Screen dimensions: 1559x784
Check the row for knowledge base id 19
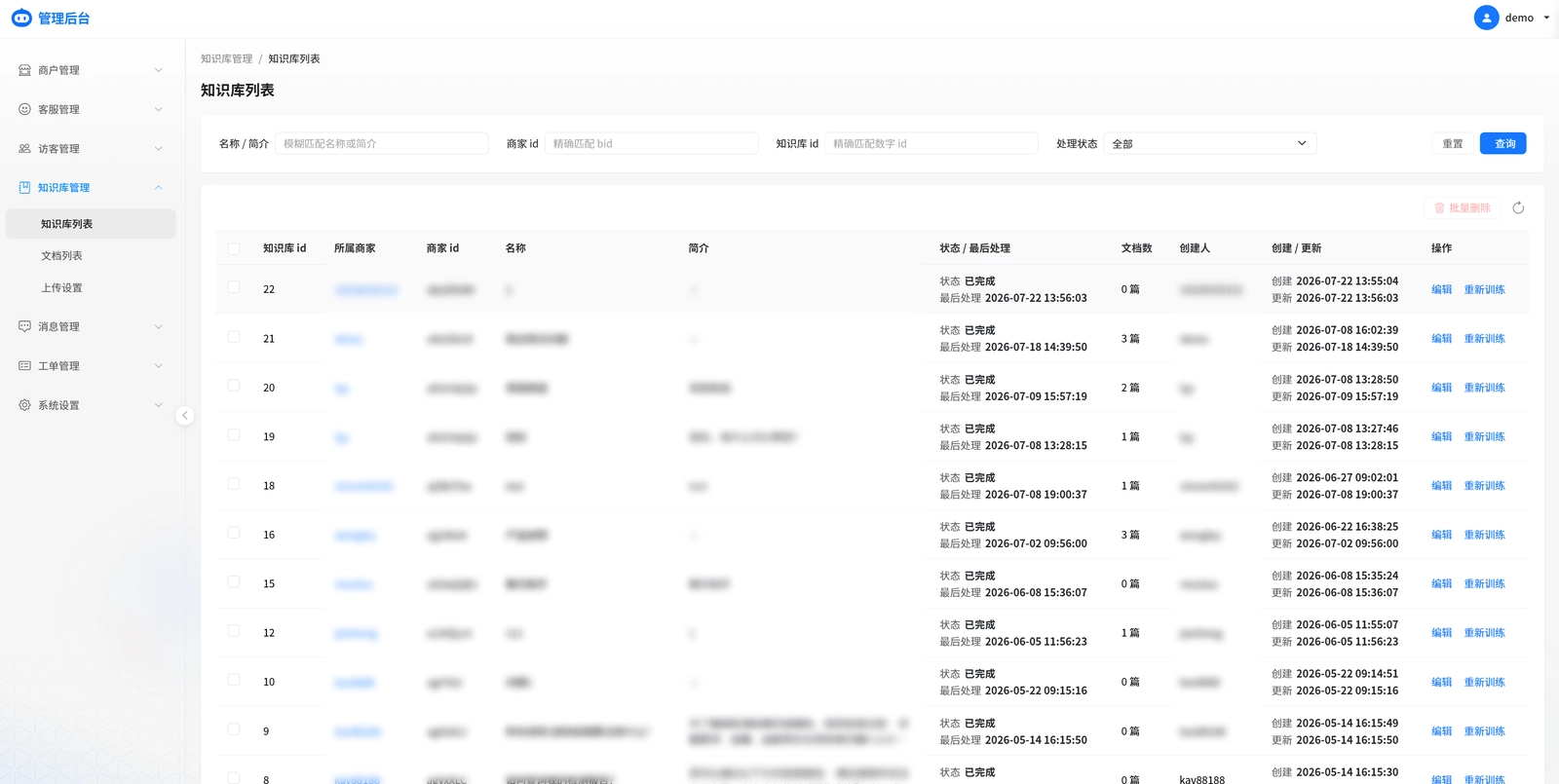[x=234, y=434]
